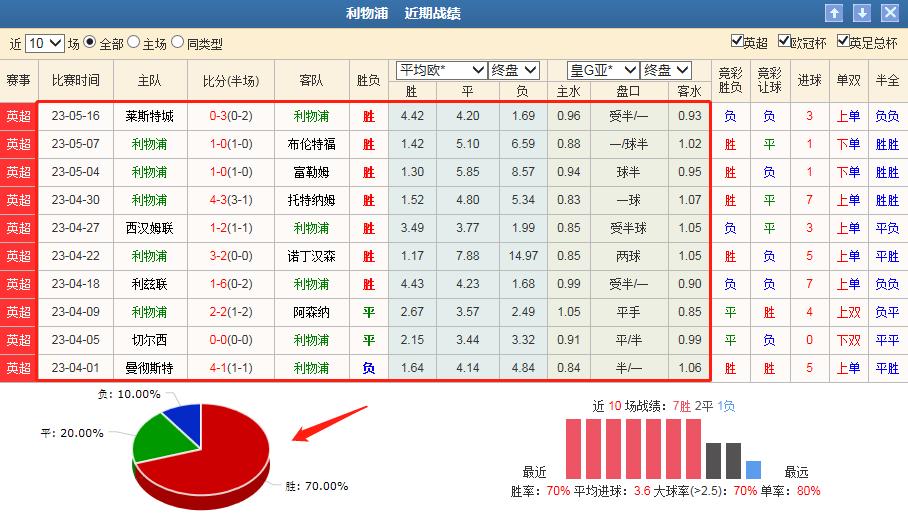
Task: Click the down arrow icon in header
Action: click(x=862, y=13)
